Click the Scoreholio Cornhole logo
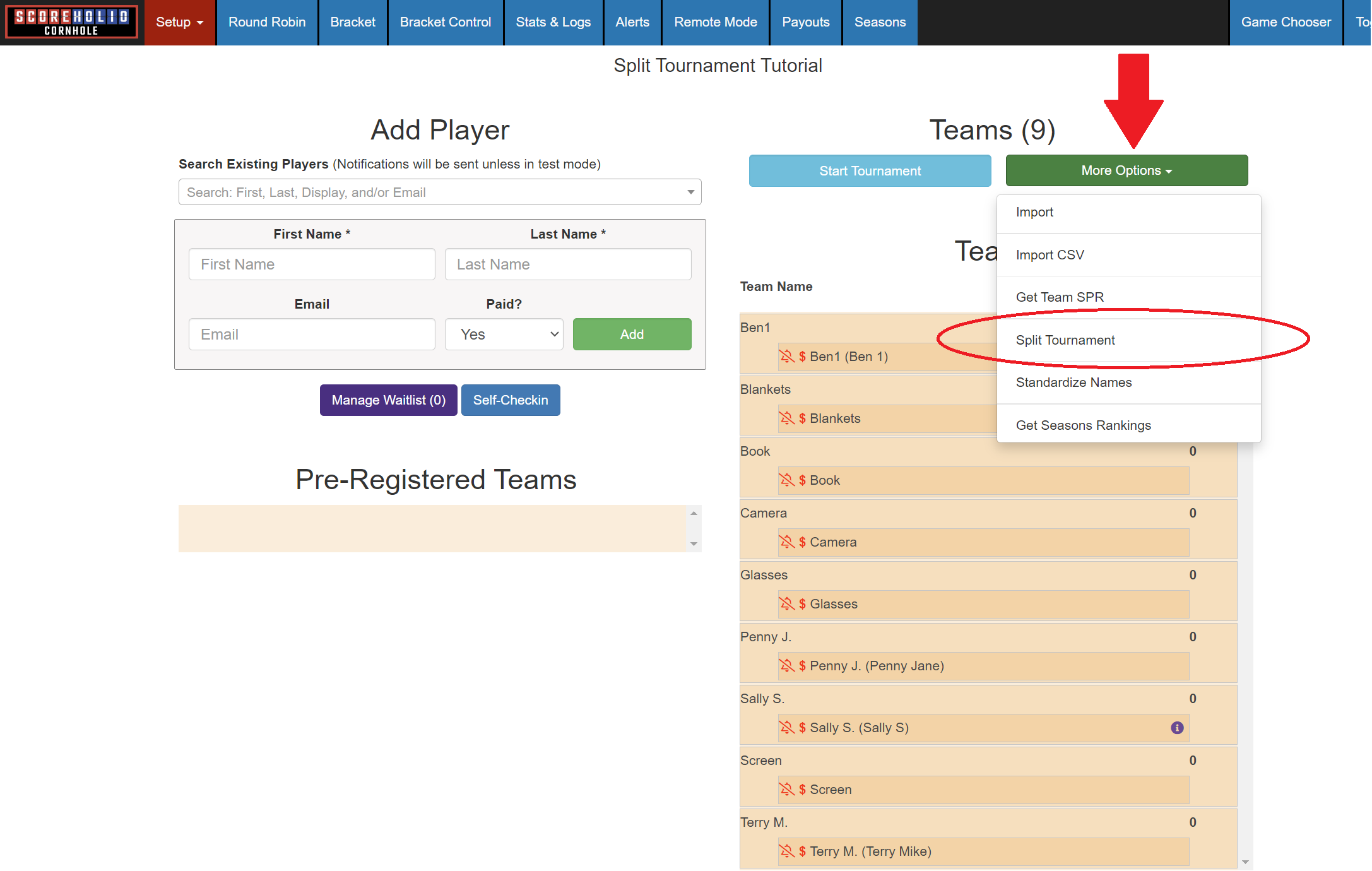 71,22
